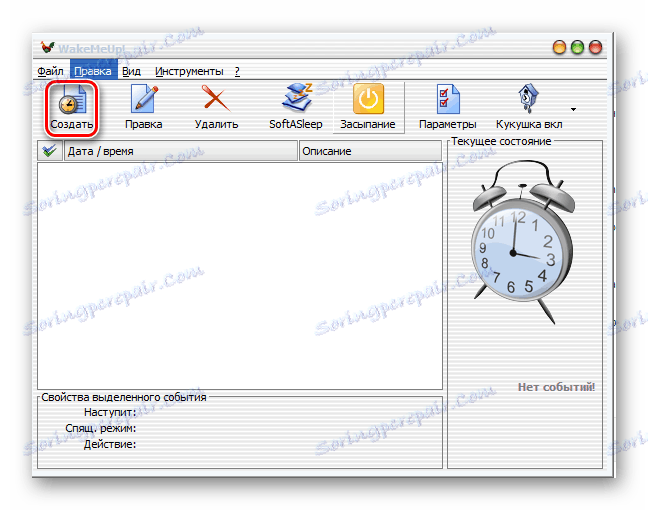Open the Вид menu
The height and width of the screenshot is (510, 648).
131,71
